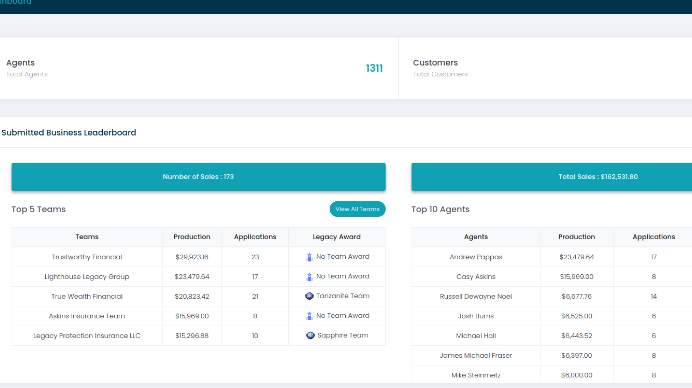Select agent Mike Steinmetz
692x388 pixels.
tap(476, 375)
